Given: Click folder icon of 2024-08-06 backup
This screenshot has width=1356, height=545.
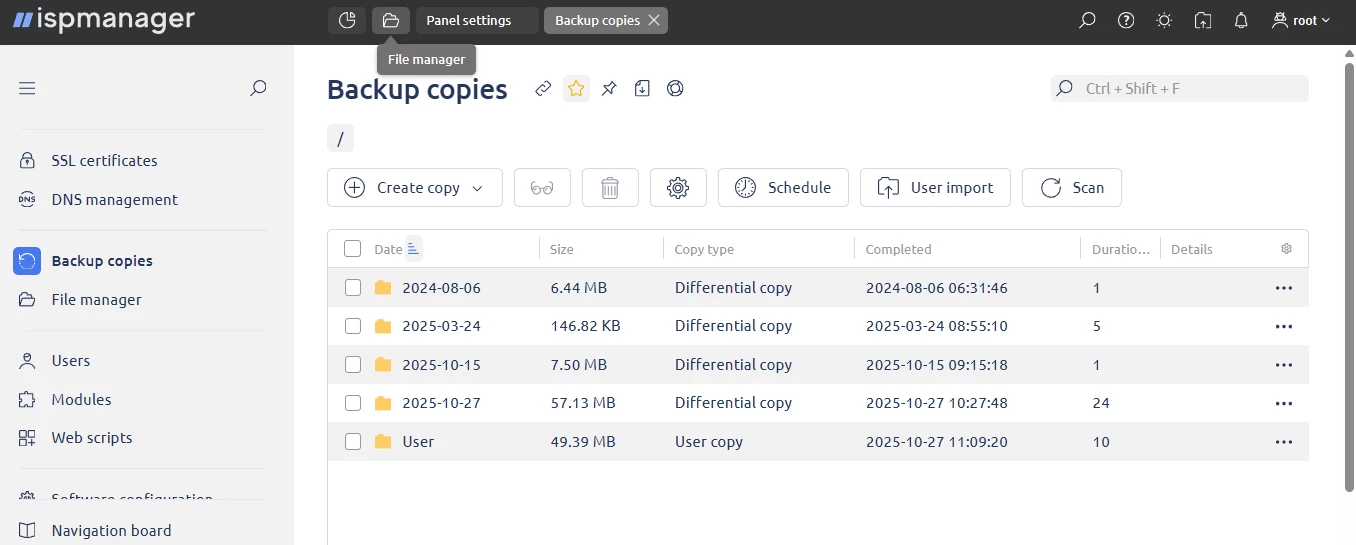Looking at the screenshot, I should tap(383, 288).
